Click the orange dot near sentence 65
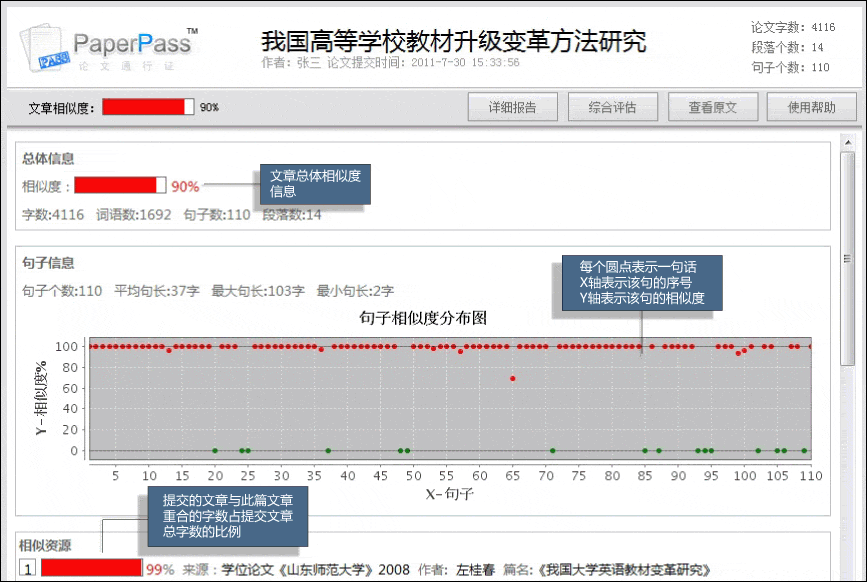The height and width of the screenshot is (582, 867). coord(511,378)
